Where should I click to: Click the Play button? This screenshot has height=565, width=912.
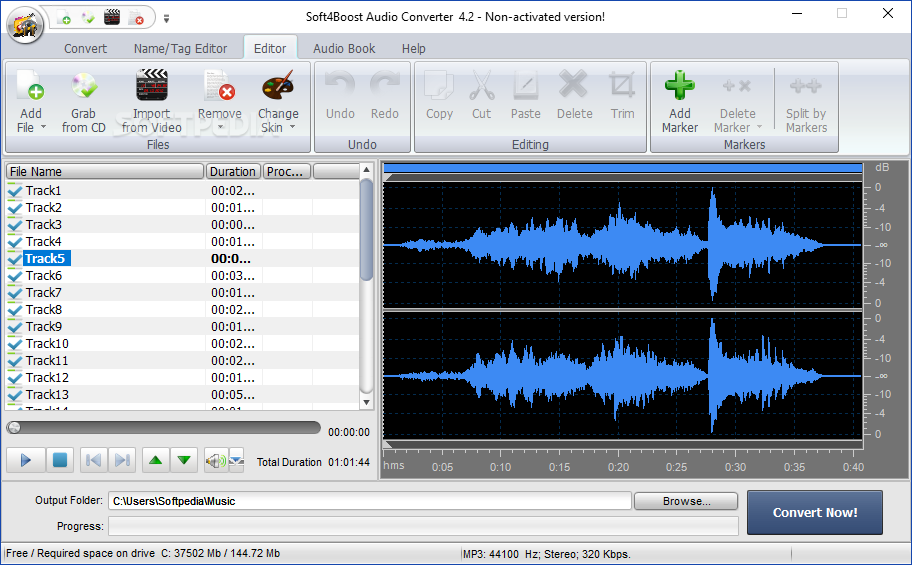tap(25, 460)
